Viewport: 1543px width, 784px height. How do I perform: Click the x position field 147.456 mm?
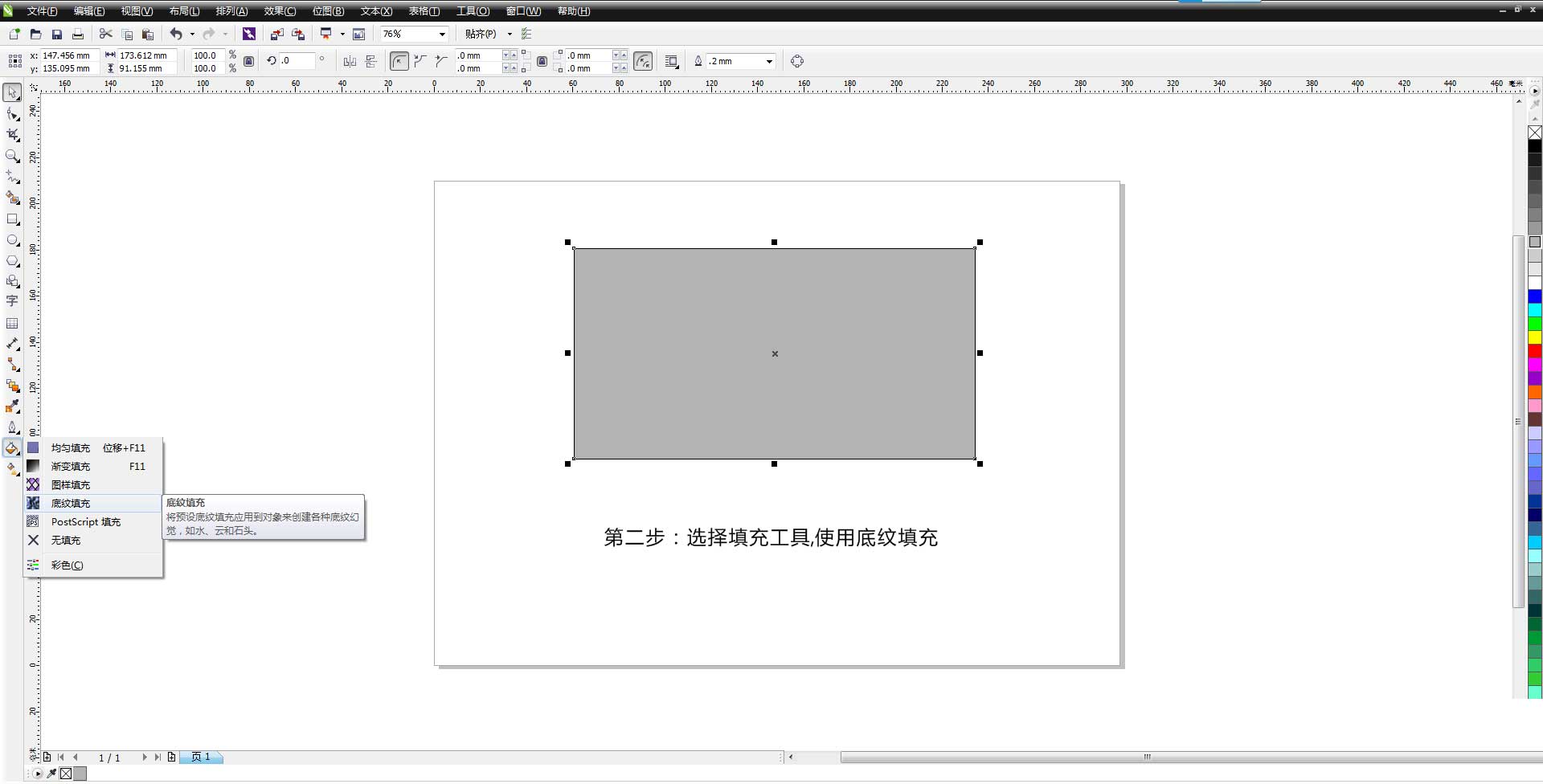coord(69,55)
